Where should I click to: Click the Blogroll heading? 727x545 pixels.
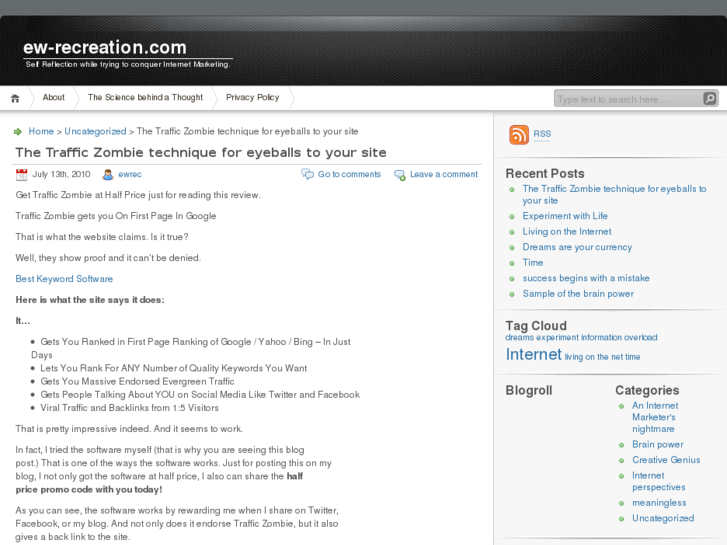coord(529,390)
